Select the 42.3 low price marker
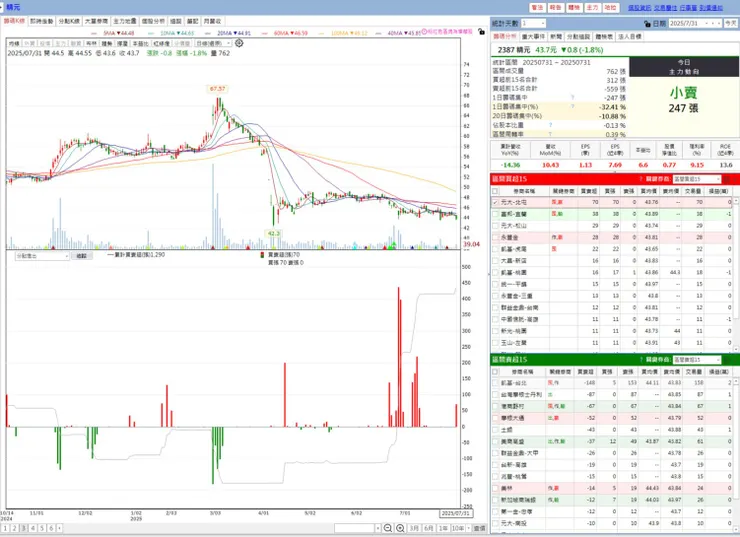 274,233
